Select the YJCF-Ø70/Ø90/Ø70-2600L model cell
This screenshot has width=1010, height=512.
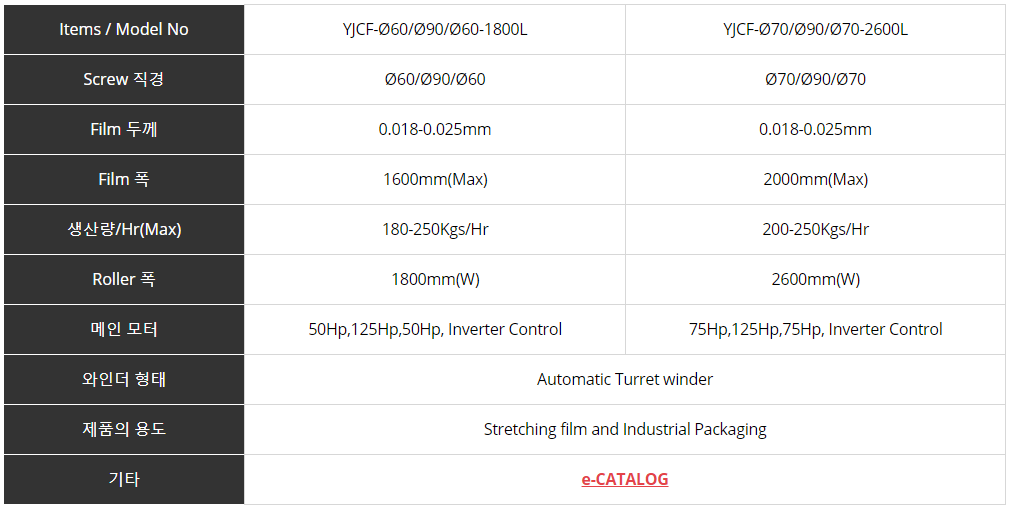(x=815, y=29)
